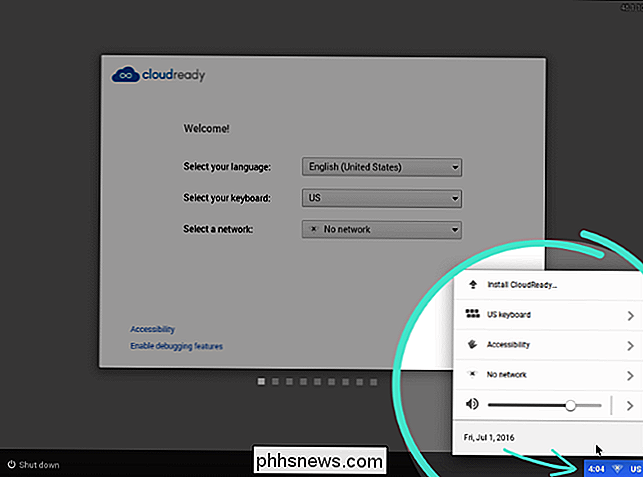Click the volume slider handle
This screenshot has height=477, width=643.
tap(570, 406)
